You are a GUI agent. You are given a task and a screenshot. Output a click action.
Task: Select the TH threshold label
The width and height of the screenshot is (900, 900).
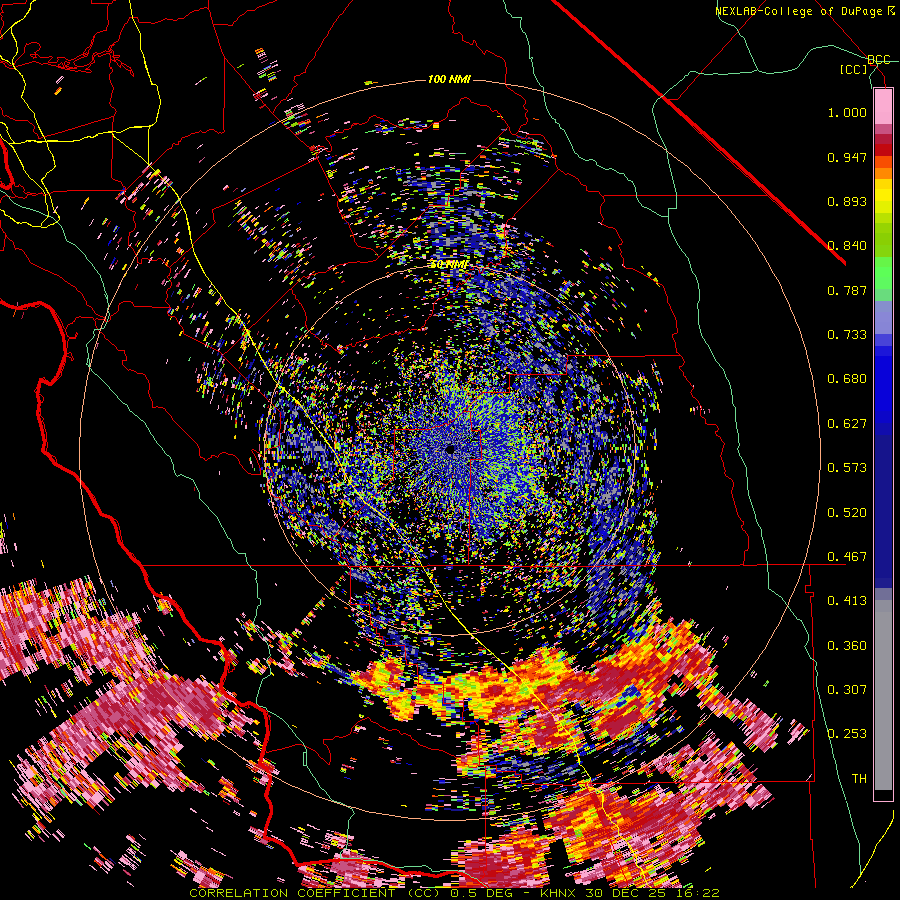tap(859, 779)
